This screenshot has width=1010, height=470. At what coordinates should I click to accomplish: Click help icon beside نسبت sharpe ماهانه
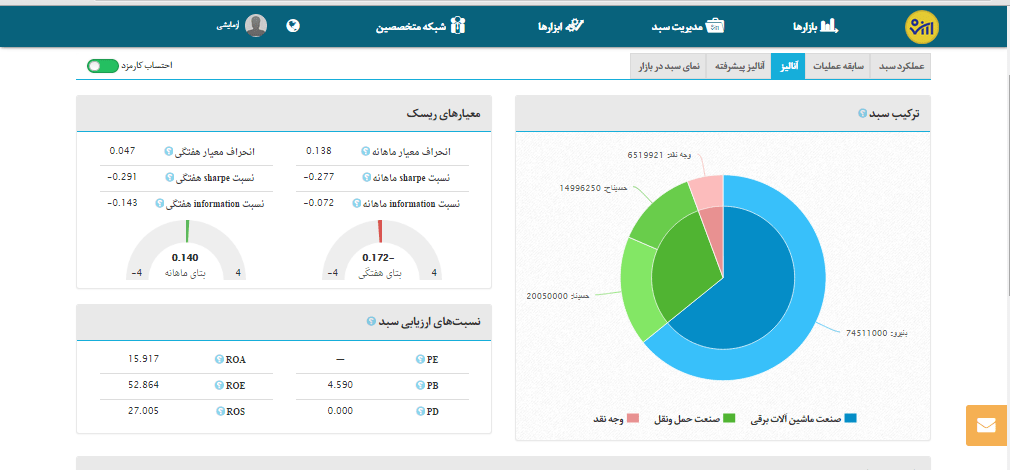tap(367, 177)
